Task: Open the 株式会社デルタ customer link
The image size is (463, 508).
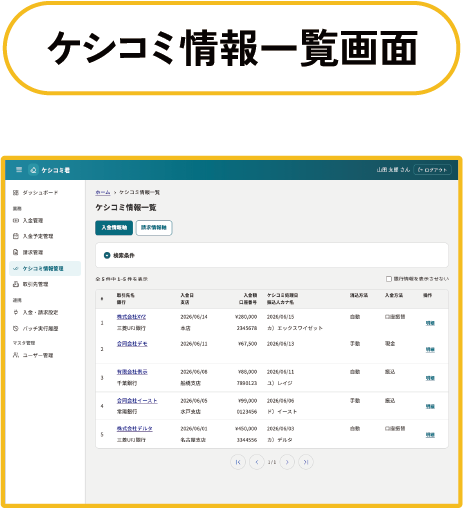Action: click(135, 429)
